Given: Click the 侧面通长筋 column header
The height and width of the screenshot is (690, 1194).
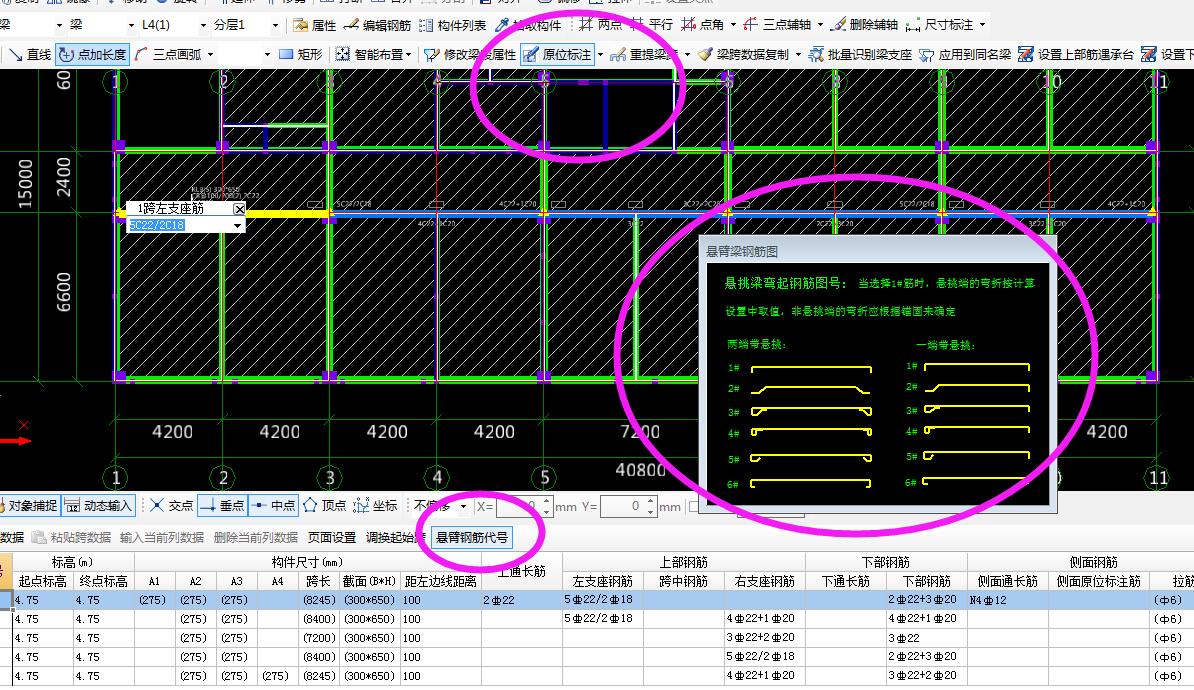Looking at the screenshot, I should point(1007,582).
